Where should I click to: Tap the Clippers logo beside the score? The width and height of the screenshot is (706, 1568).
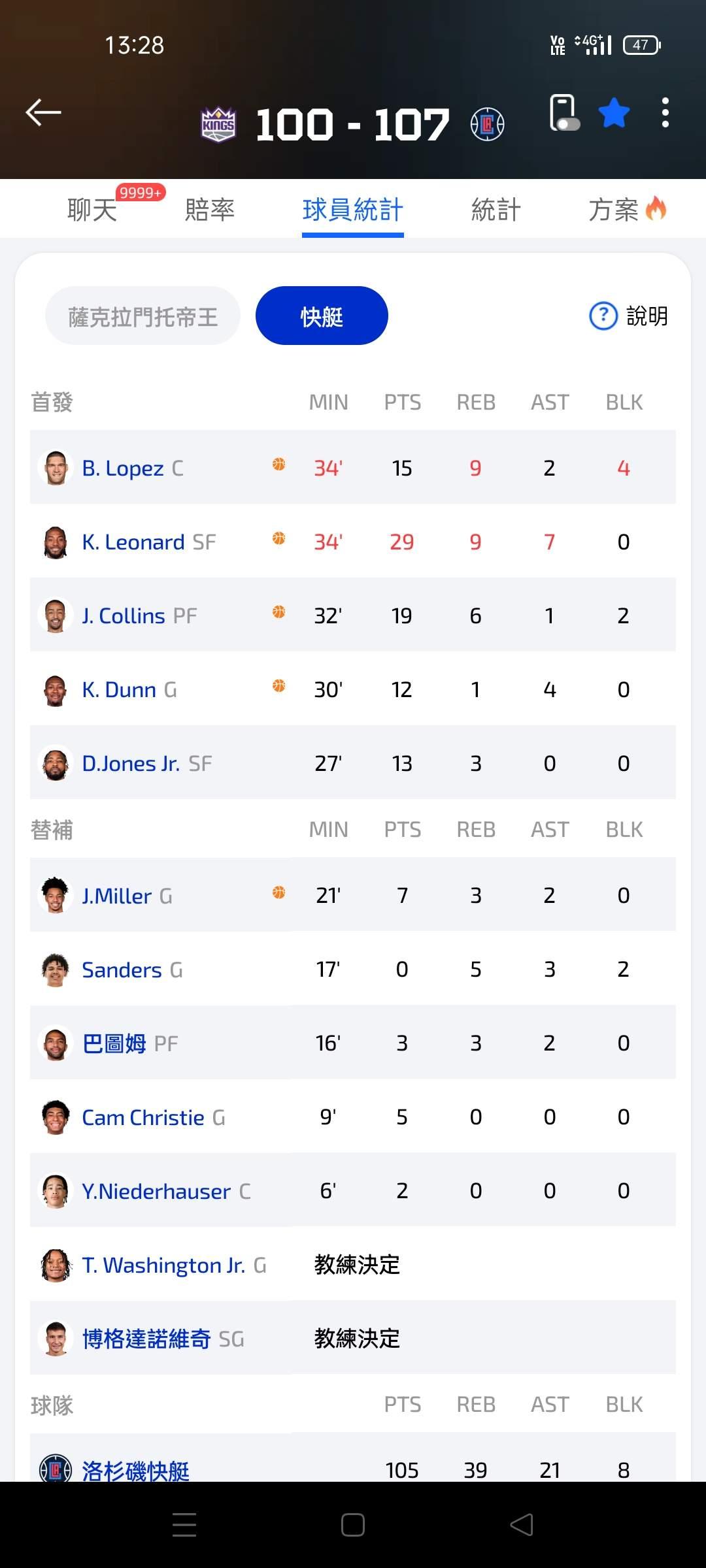[487, 124]
